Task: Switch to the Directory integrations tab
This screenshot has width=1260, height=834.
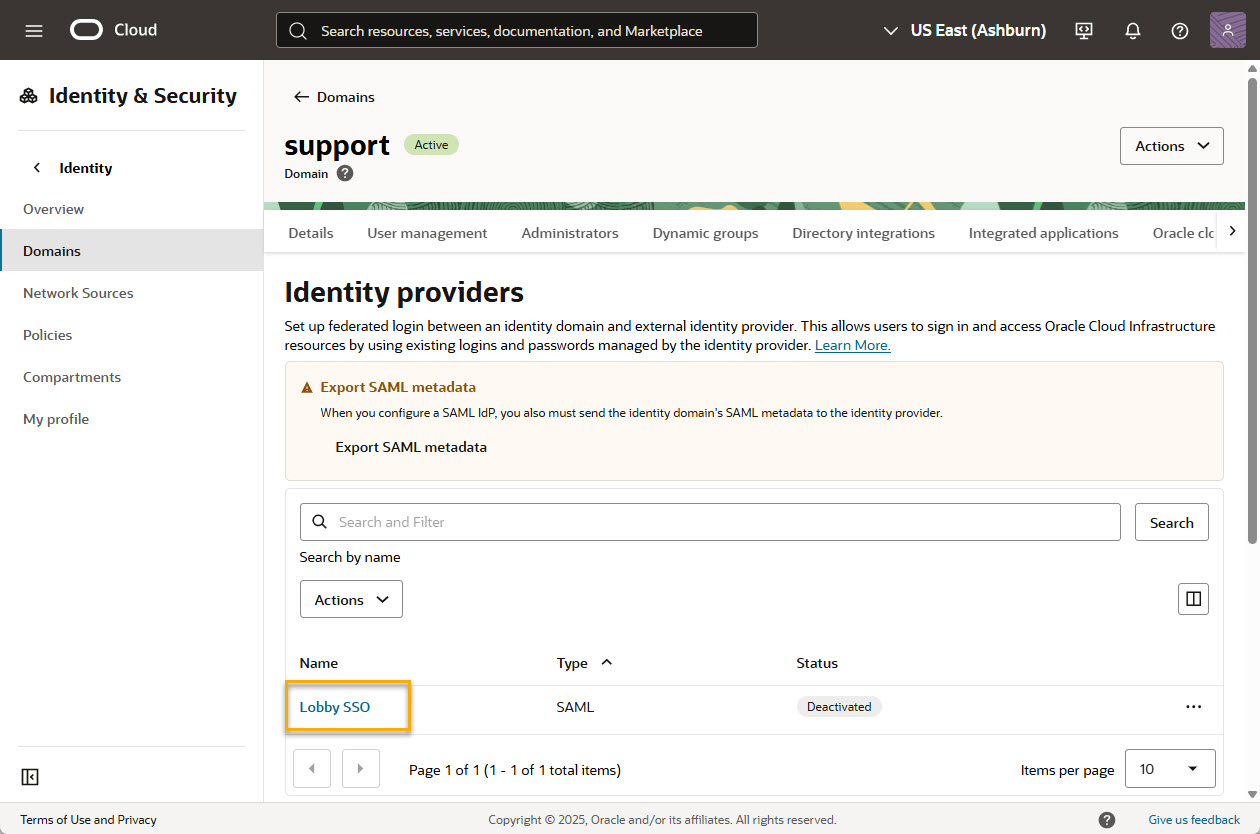Action: (864, 233)
